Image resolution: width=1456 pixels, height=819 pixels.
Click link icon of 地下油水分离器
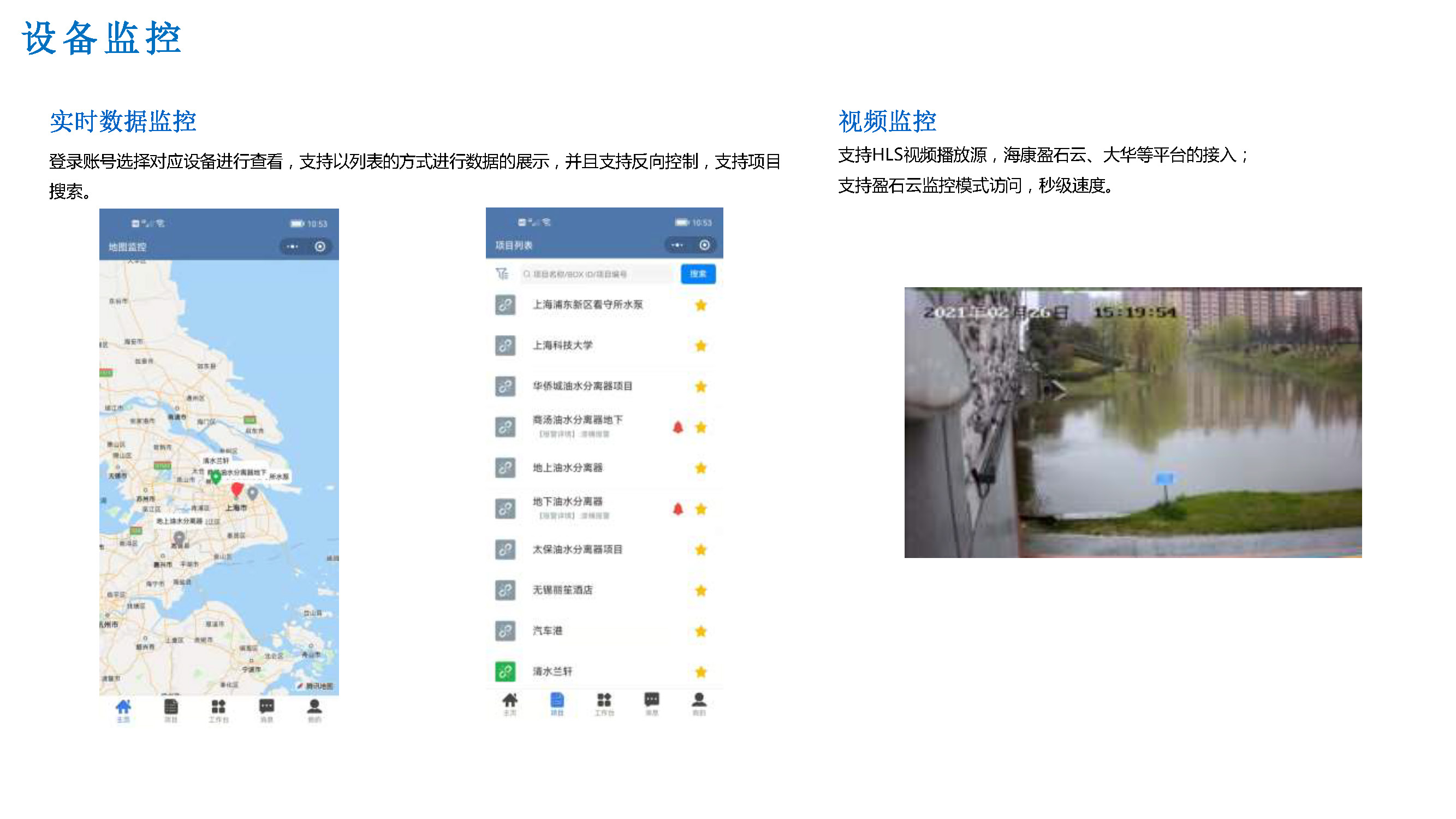pyautogui.click(x=506, y=509)
